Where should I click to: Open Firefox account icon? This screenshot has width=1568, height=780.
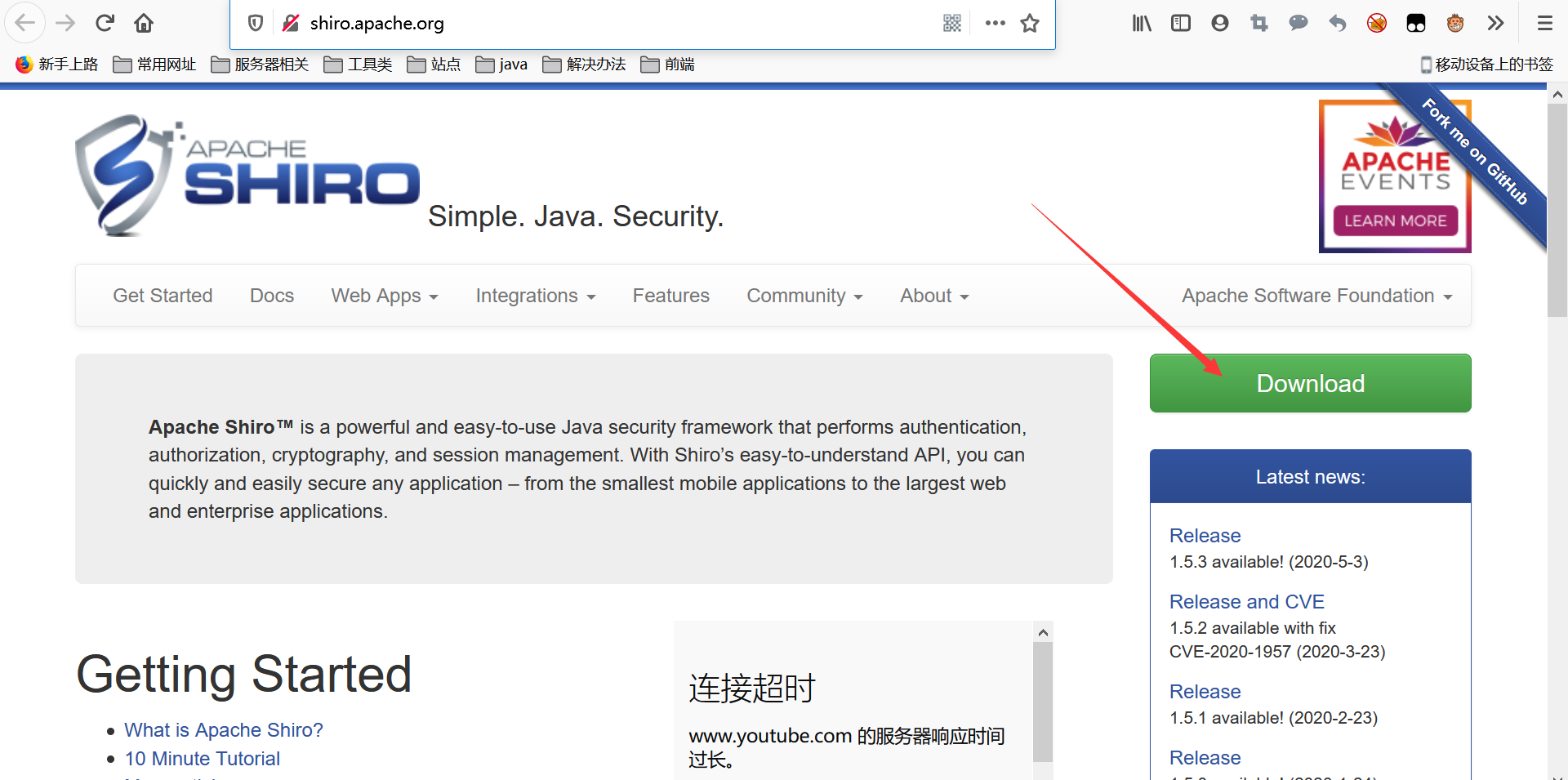coord(1220,23)
